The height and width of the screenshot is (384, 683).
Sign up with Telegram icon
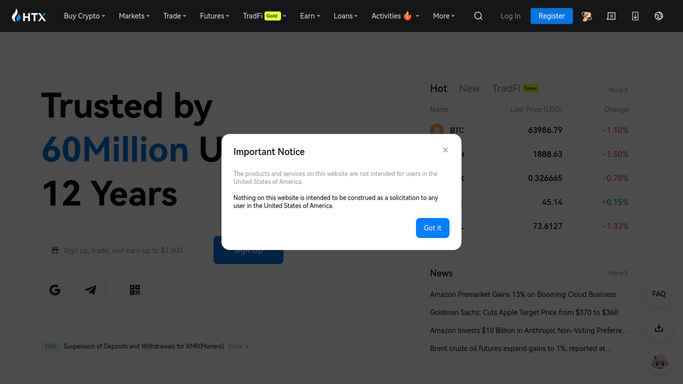(x=91, y=290)
